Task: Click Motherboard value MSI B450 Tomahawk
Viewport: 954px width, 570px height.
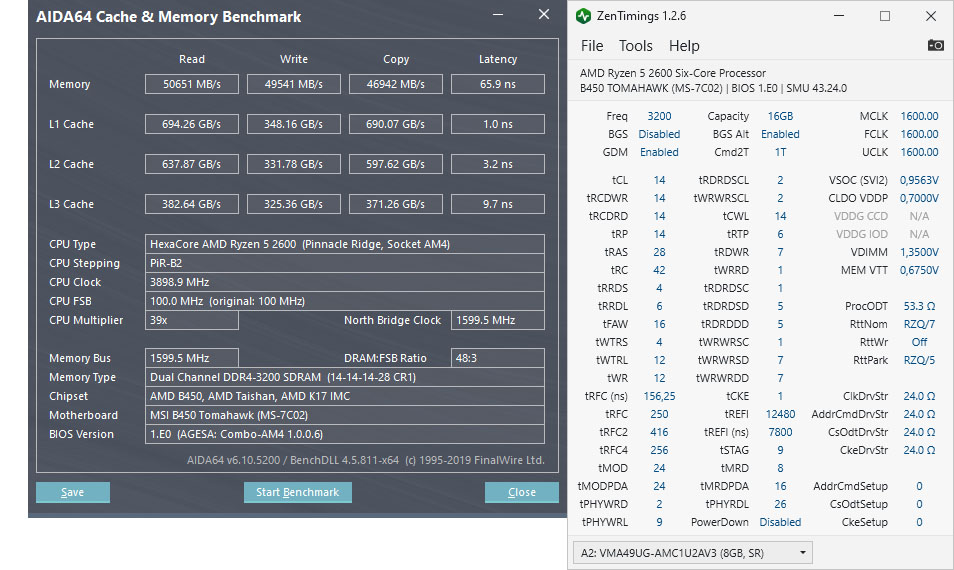Action: click(345, 415)
